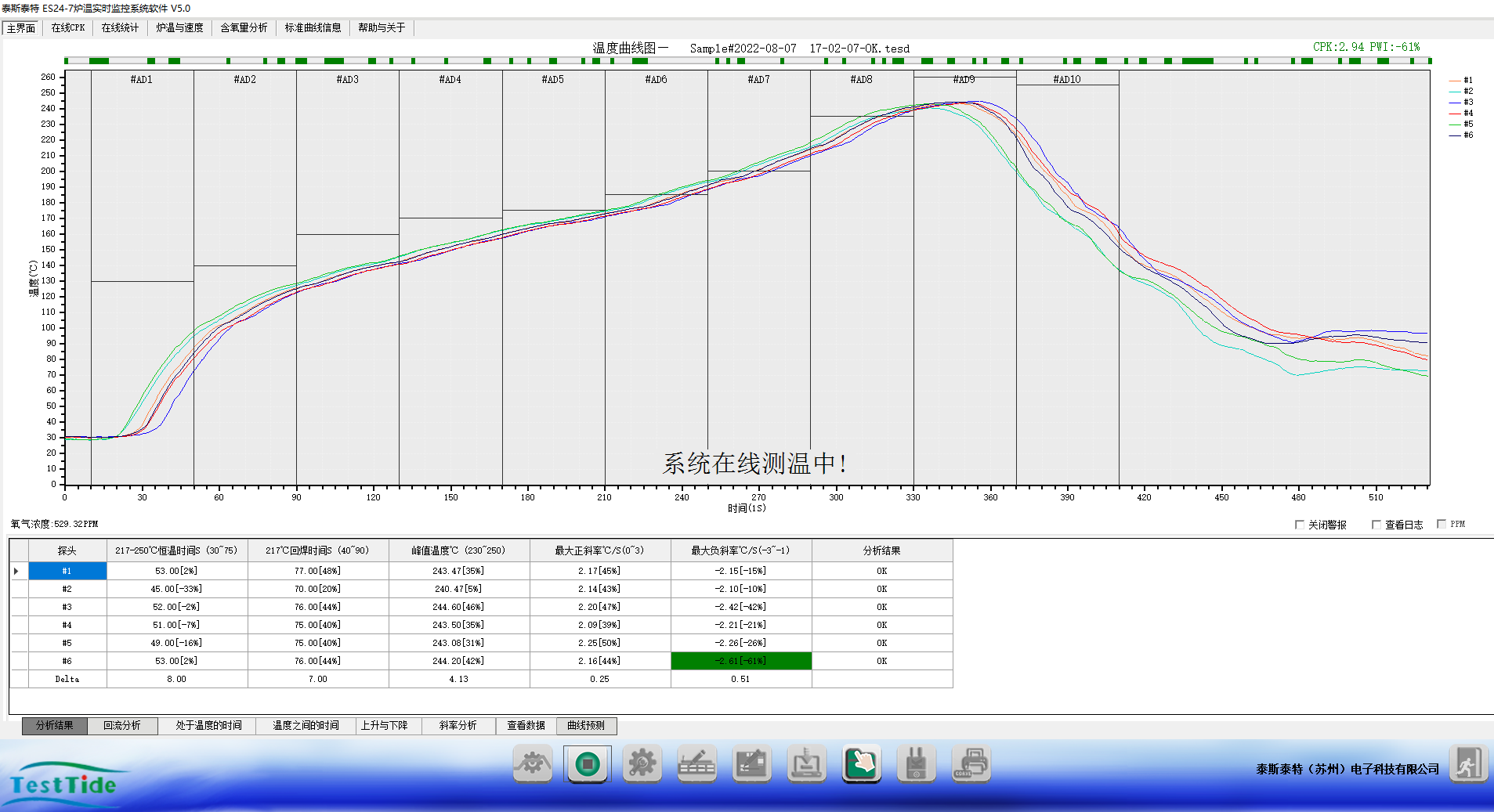Screen dimensions: 1494x812
Task: Print the curve with the printer icon
Action: tap(971, 763)
